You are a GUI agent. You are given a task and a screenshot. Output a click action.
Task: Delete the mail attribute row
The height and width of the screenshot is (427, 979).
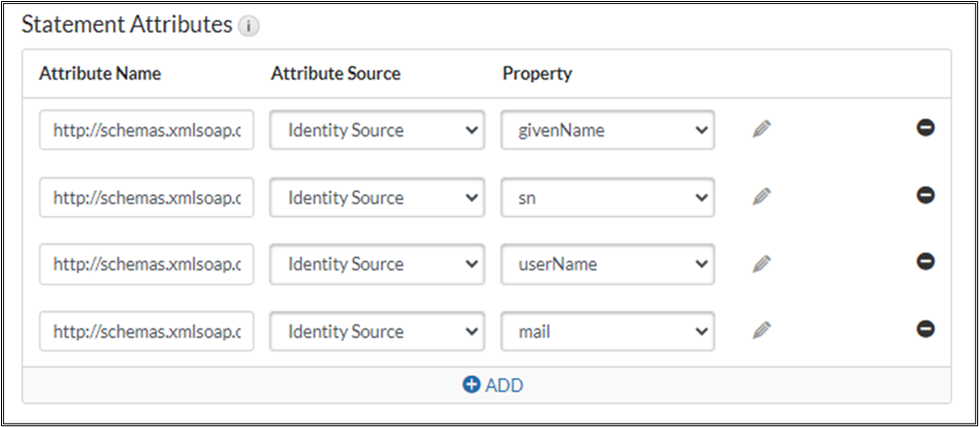[926, 328]
